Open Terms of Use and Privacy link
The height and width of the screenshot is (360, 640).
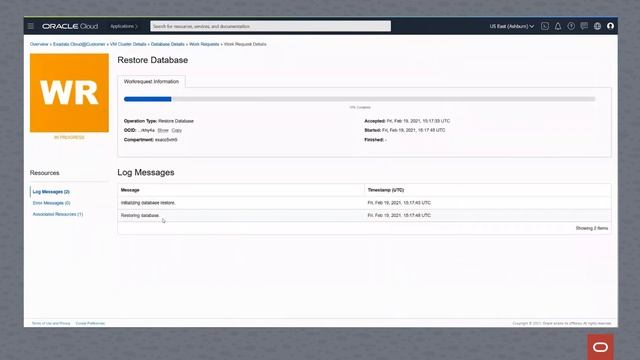[x=51, y=323]
